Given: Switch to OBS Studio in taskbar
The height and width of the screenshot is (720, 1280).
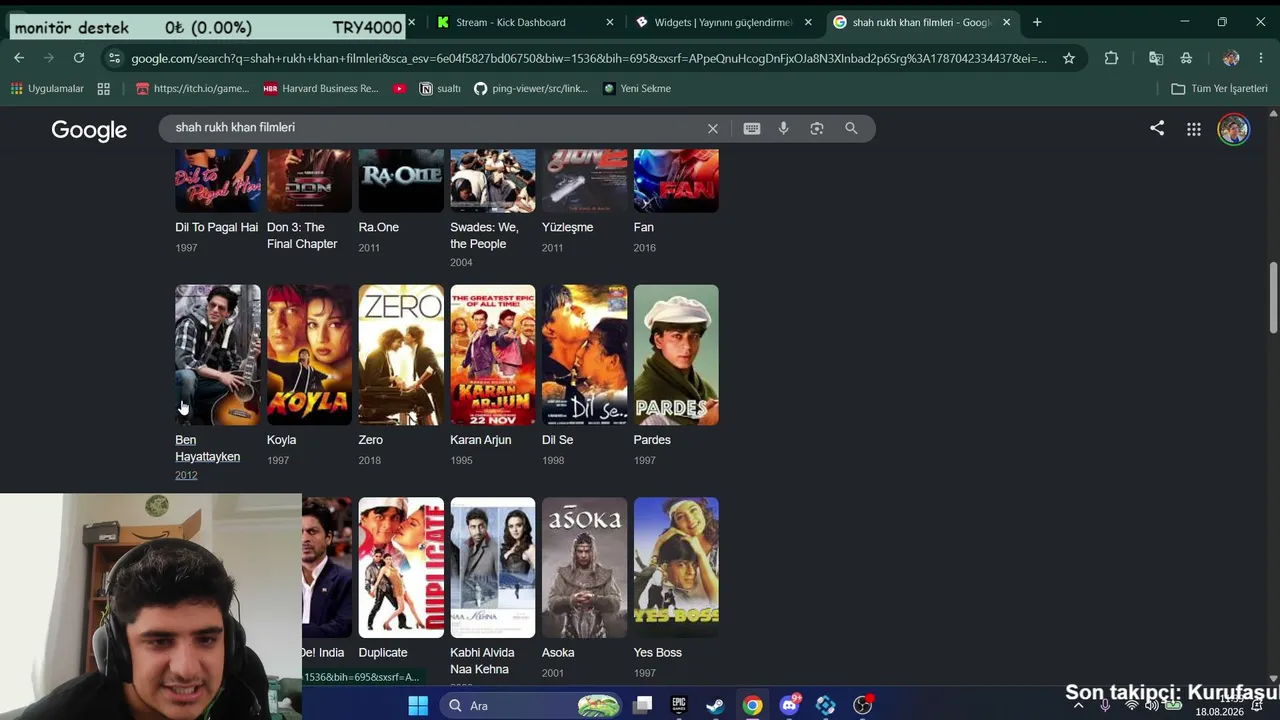Looking at the screenshot, I should tap(863, 705).
